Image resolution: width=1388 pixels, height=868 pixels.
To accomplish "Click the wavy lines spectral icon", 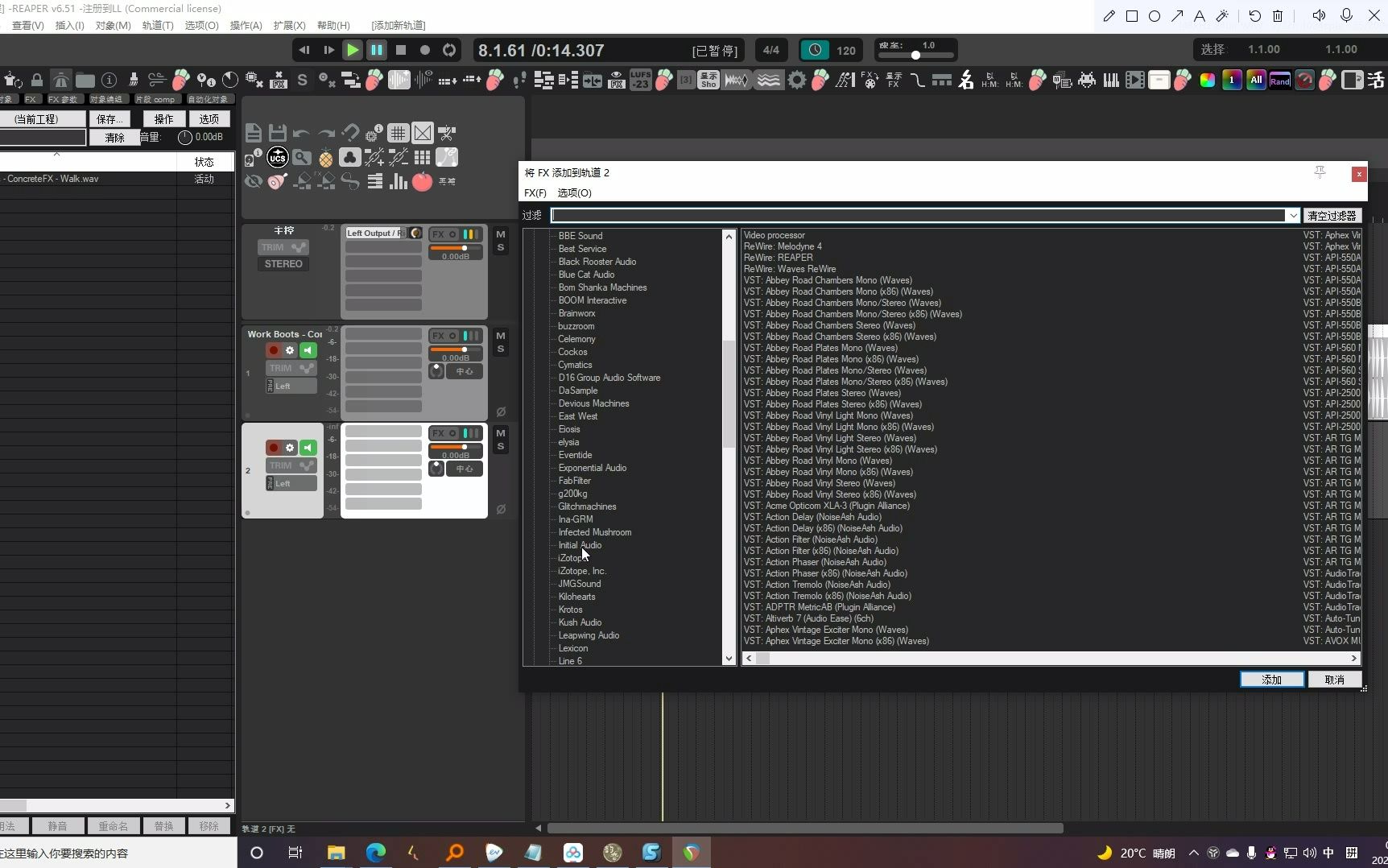I will click(768, 80).
